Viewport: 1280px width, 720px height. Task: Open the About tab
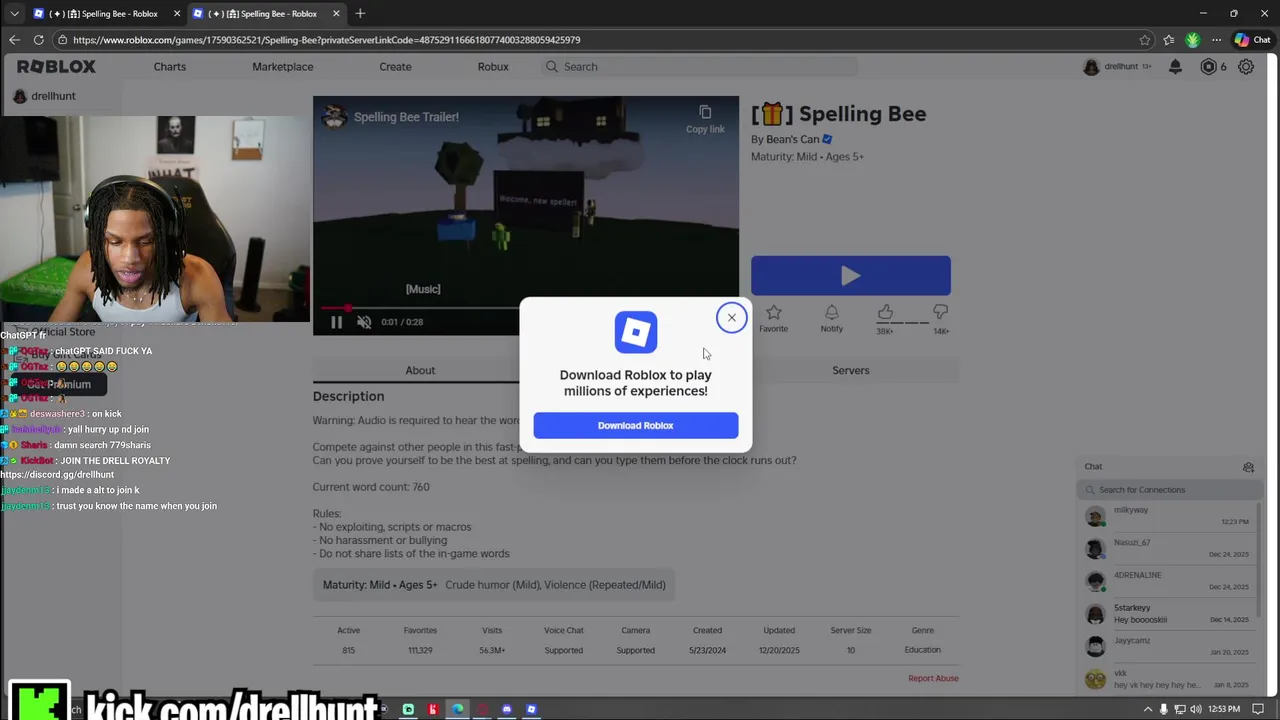pos(420,370)
